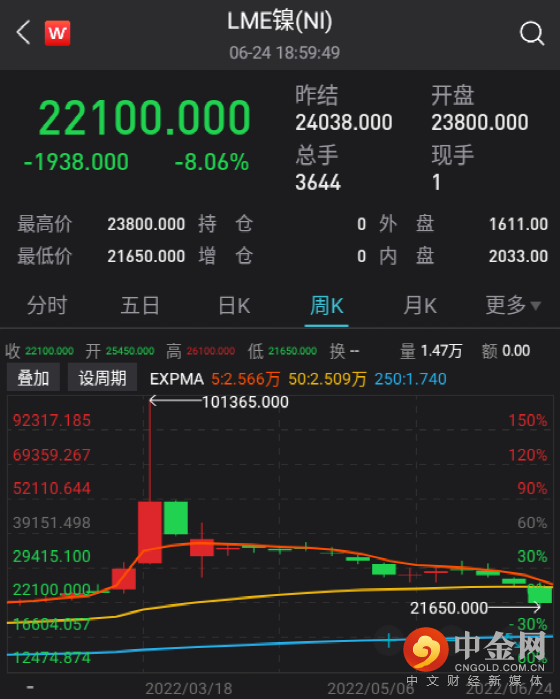Click the 21650.000 low price label

coord(449,608)
